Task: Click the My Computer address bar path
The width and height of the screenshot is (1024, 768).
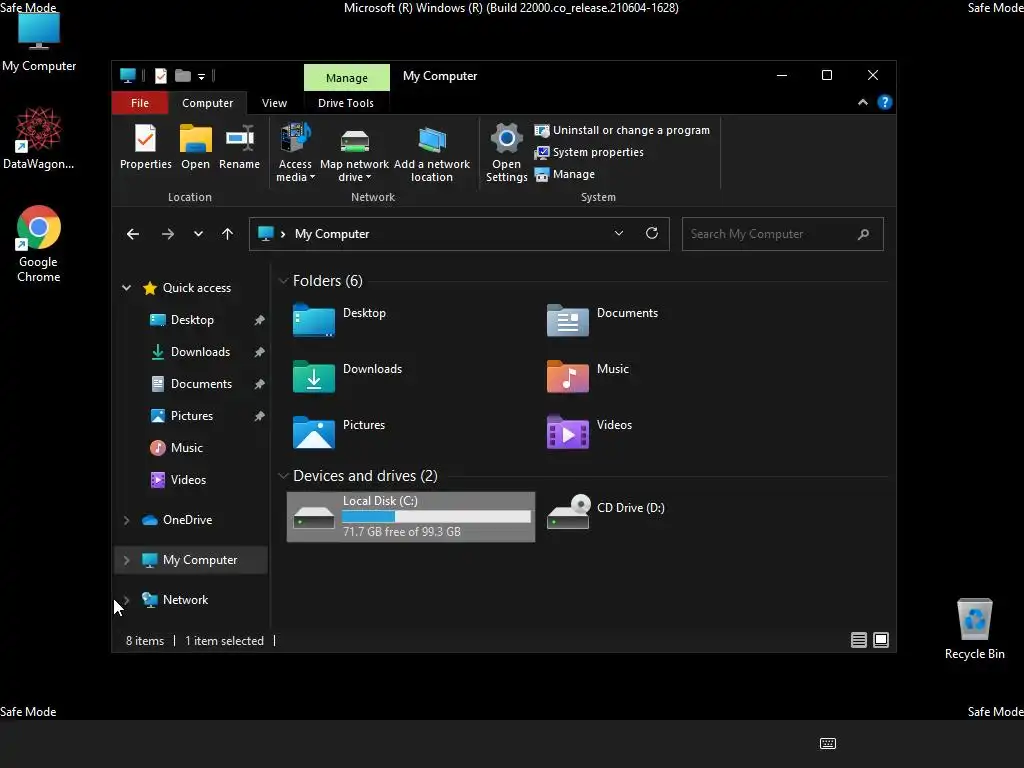Action: 332,234
